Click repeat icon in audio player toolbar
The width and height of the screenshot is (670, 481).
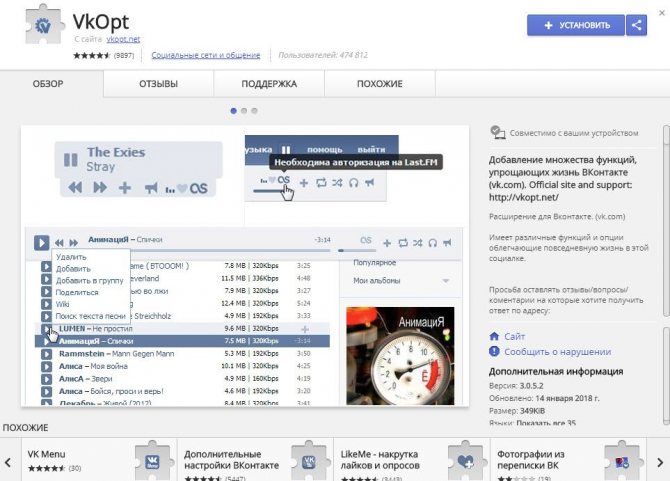403,243
